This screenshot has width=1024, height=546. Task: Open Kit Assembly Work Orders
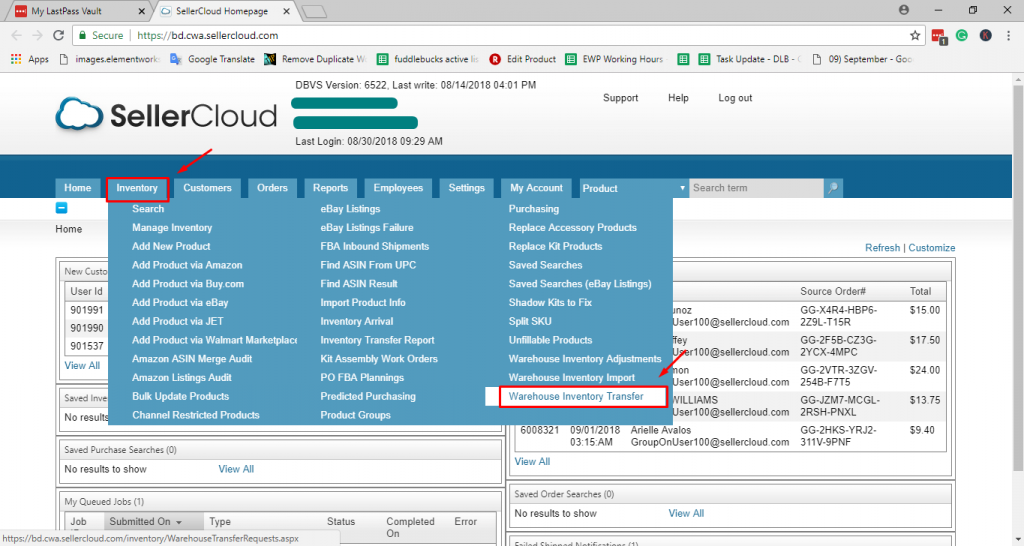point(379,359)
